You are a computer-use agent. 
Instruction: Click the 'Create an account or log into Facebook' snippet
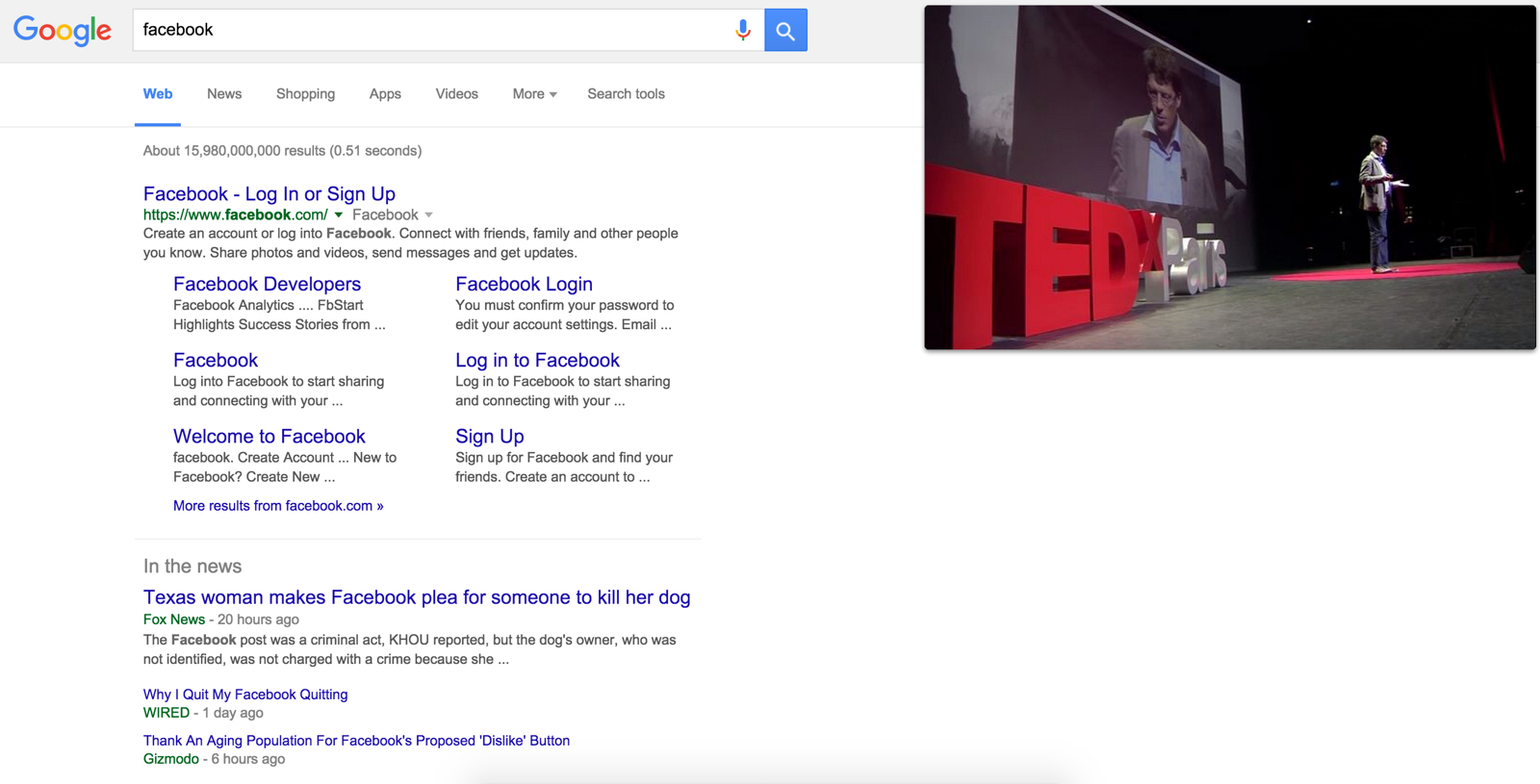(411, 243)
